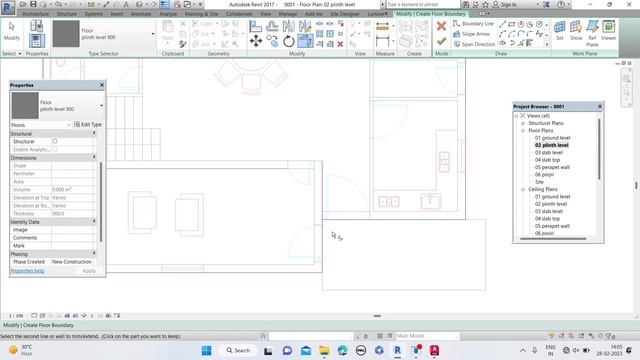Click the Trim/Extend to Corner tool
The width and height of the screenshot is (640, 360).
305,41
